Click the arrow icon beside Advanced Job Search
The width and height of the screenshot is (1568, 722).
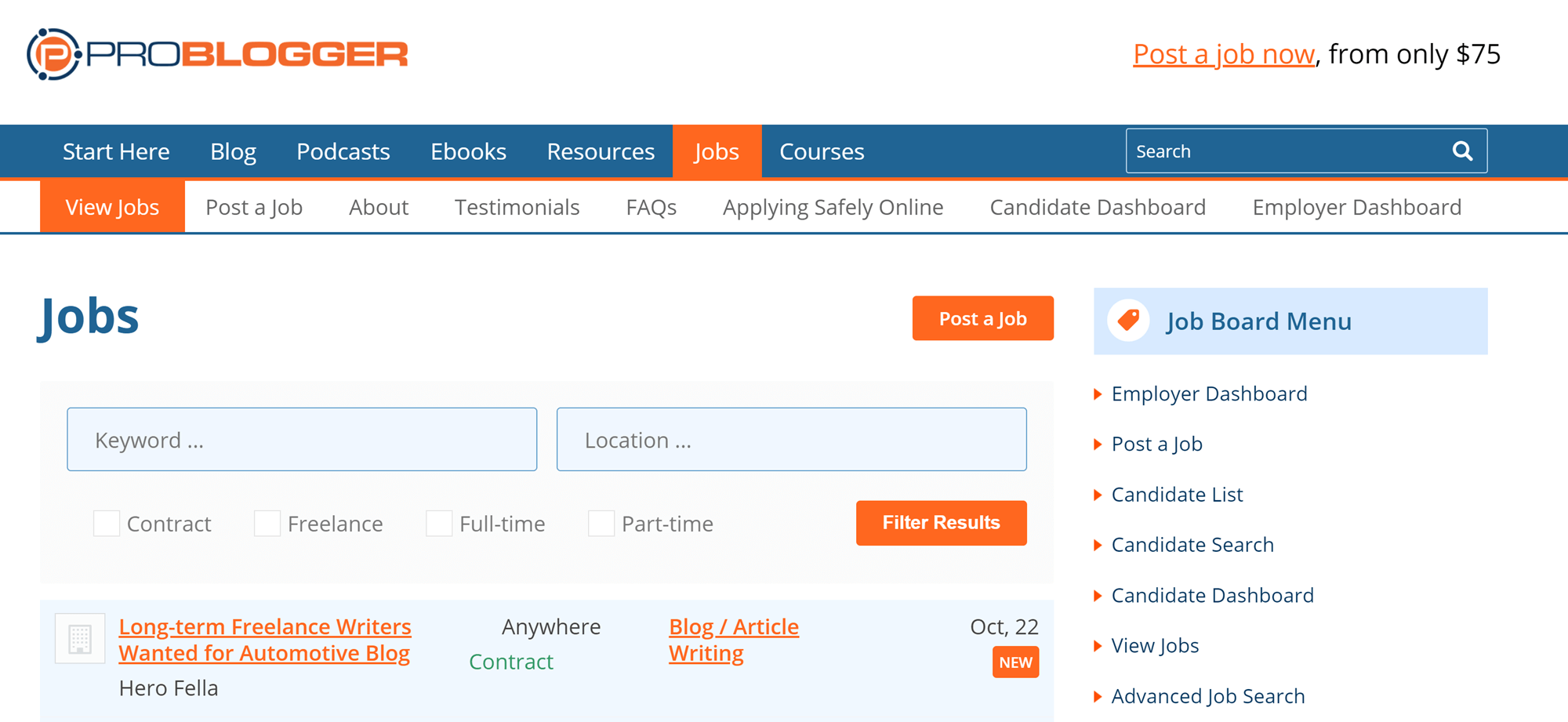pyautogui.click(x=1097, y=696)
